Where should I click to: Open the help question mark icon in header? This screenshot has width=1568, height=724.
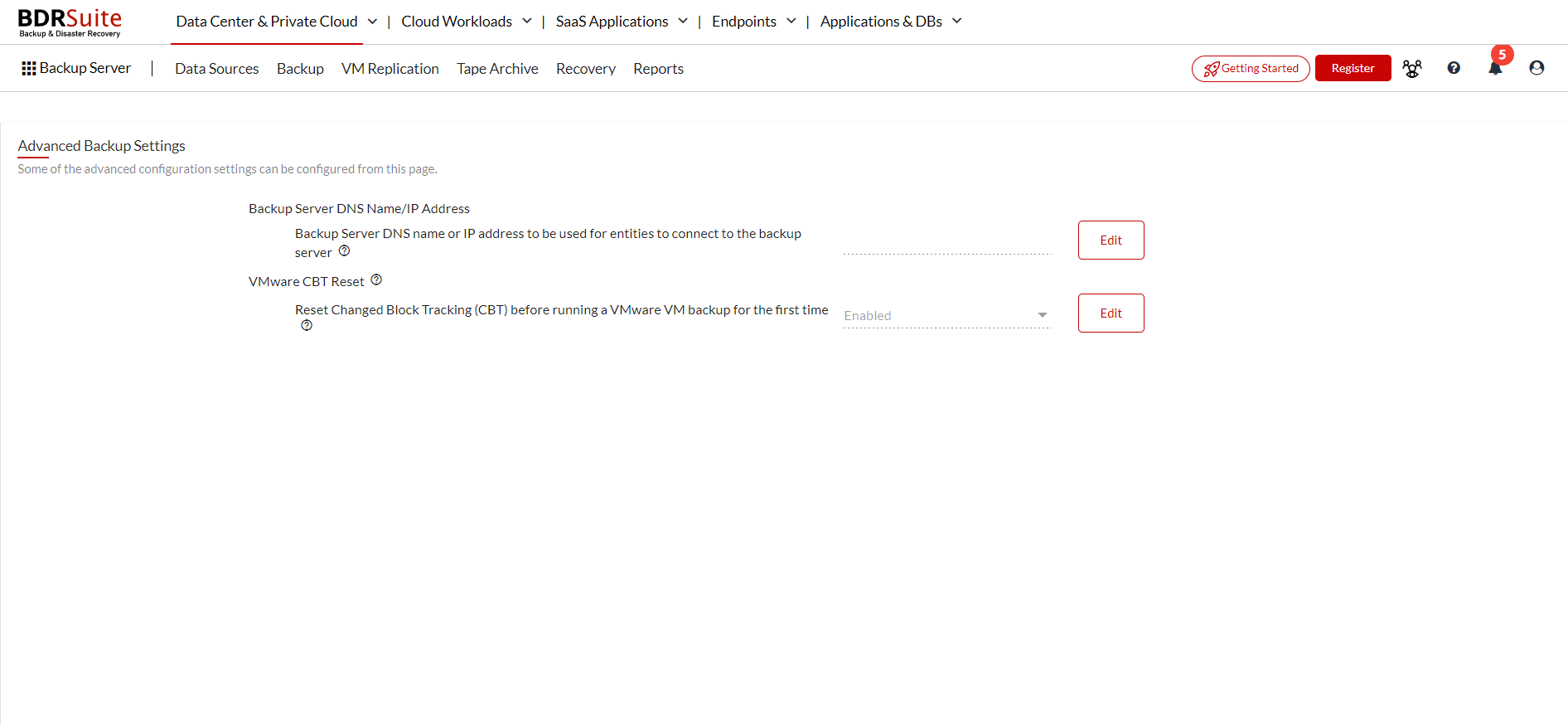[1454, 68]
